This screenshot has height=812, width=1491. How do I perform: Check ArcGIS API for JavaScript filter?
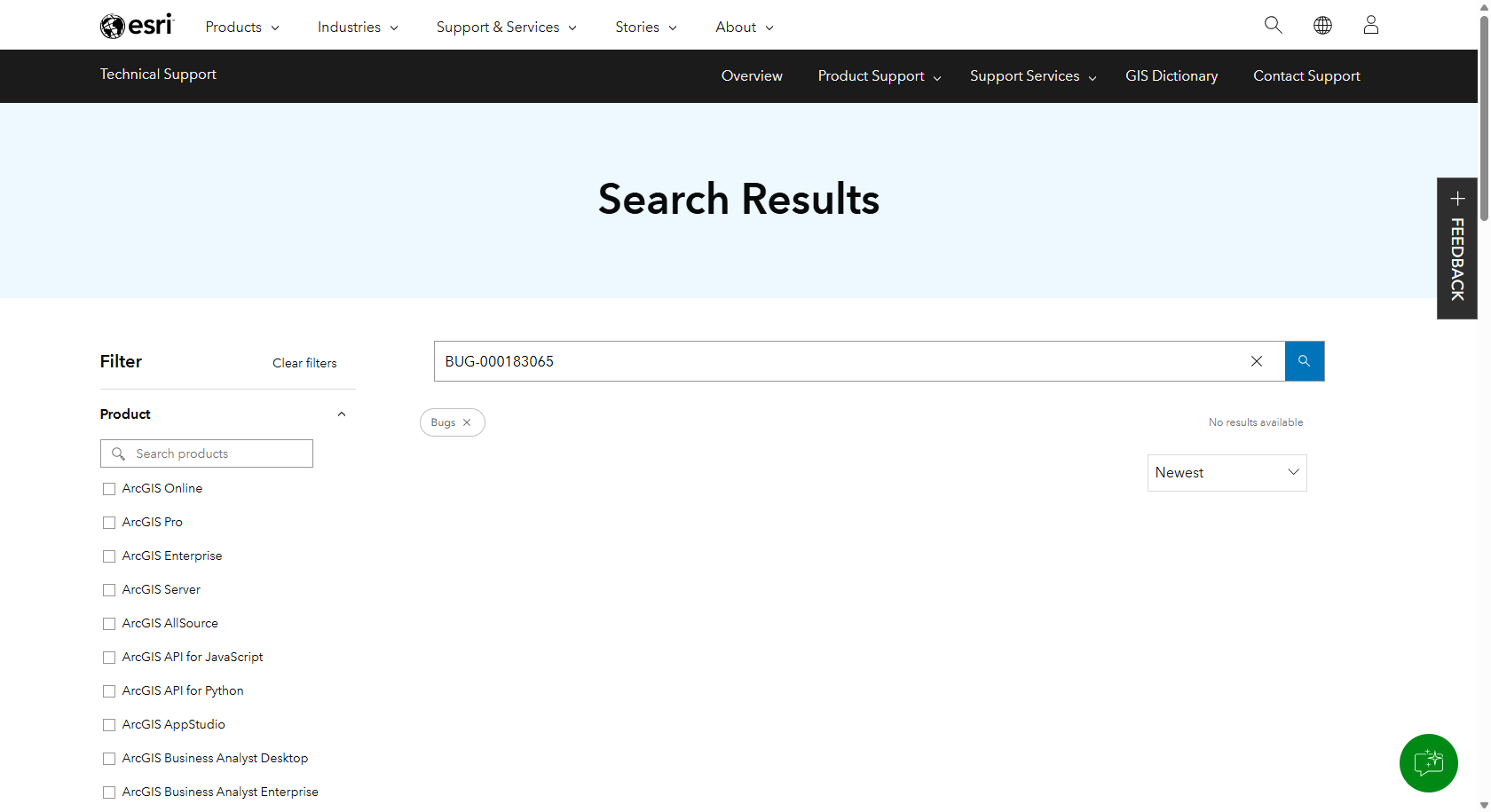point(109,658)
